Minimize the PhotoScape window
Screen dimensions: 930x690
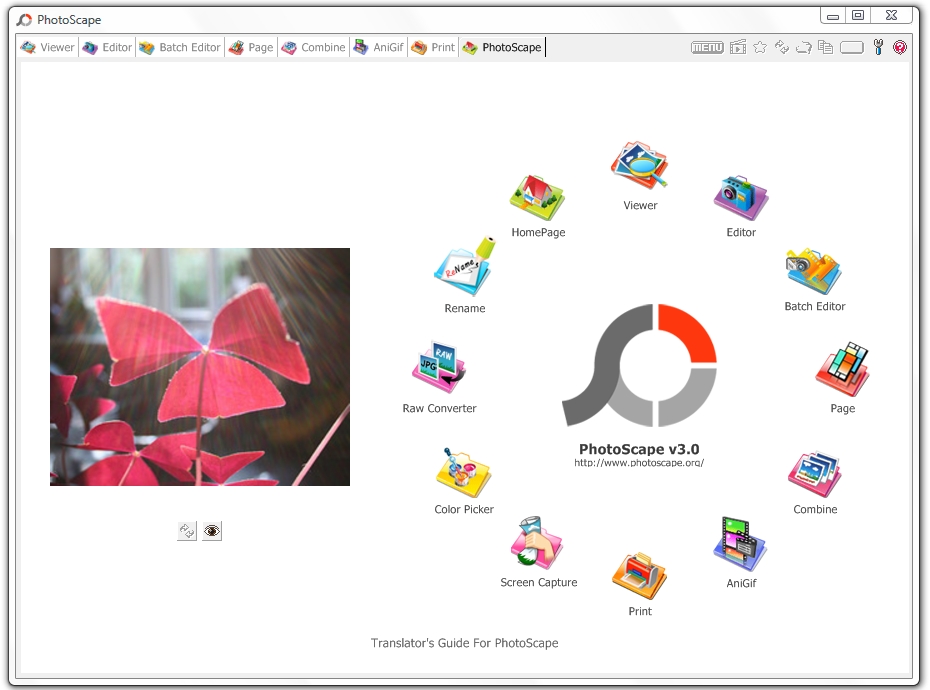click(x=833, y=16)
